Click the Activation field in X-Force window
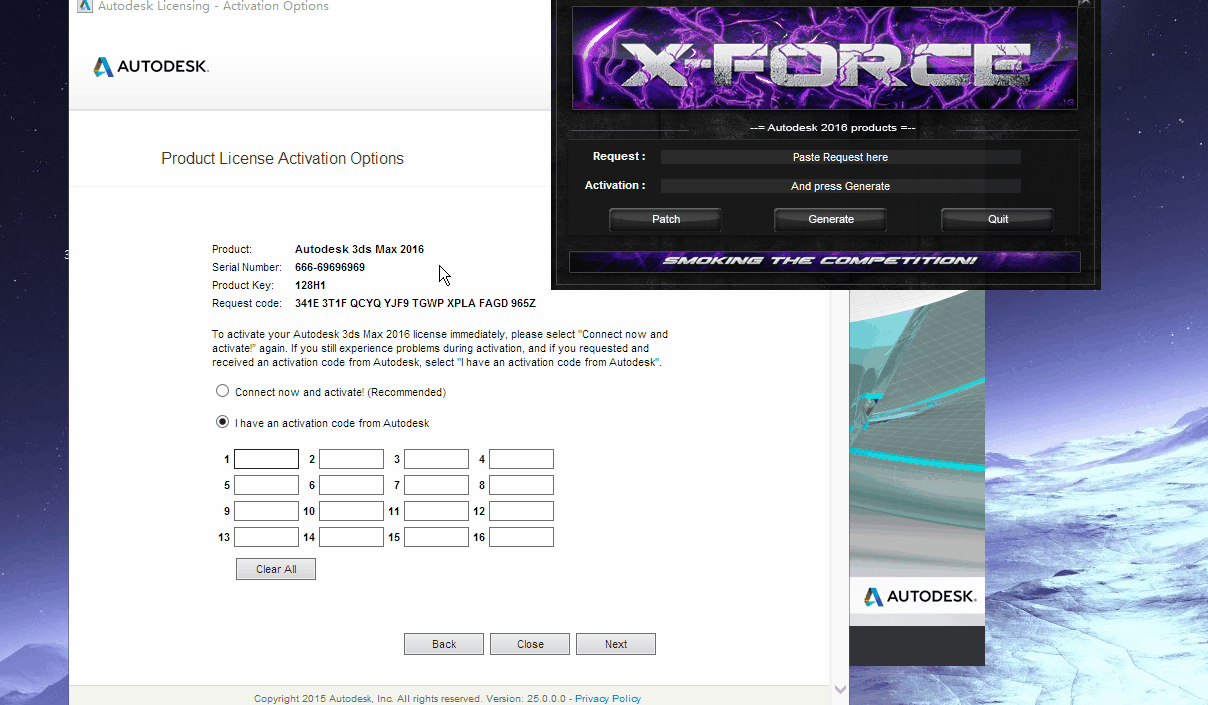This screenshot has width=1208, height=705. coord(840,186)
